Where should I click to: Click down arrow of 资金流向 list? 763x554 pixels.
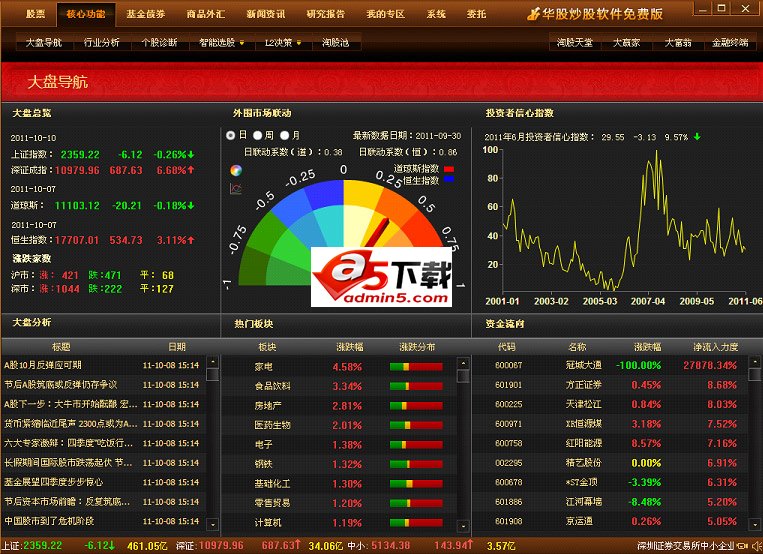pyautogui.click(x=754, y=524)
